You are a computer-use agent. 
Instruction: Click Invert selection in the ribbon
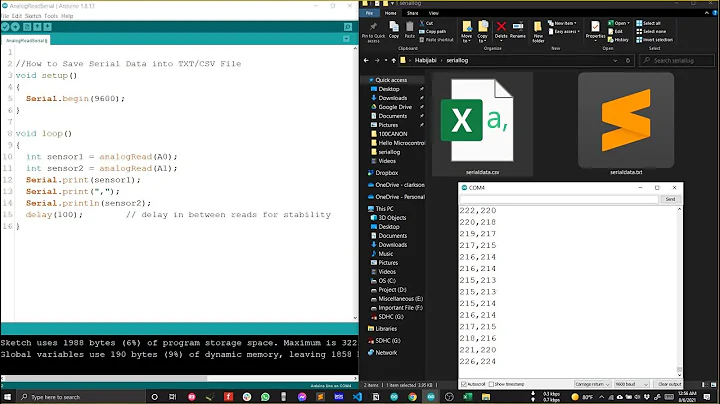[x=654, y=40]
